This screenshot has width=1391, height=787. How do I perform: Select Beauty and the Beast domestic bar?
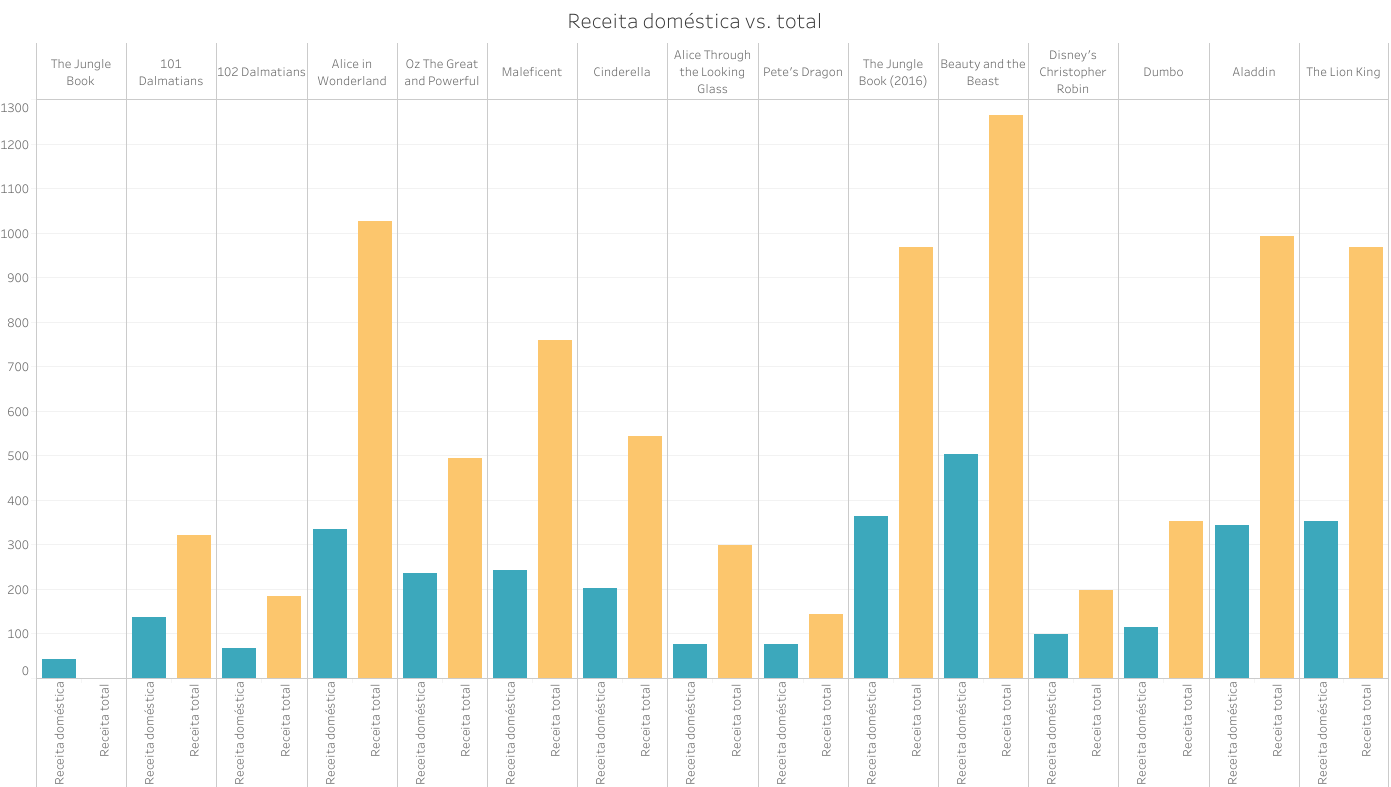click(961, 566)
